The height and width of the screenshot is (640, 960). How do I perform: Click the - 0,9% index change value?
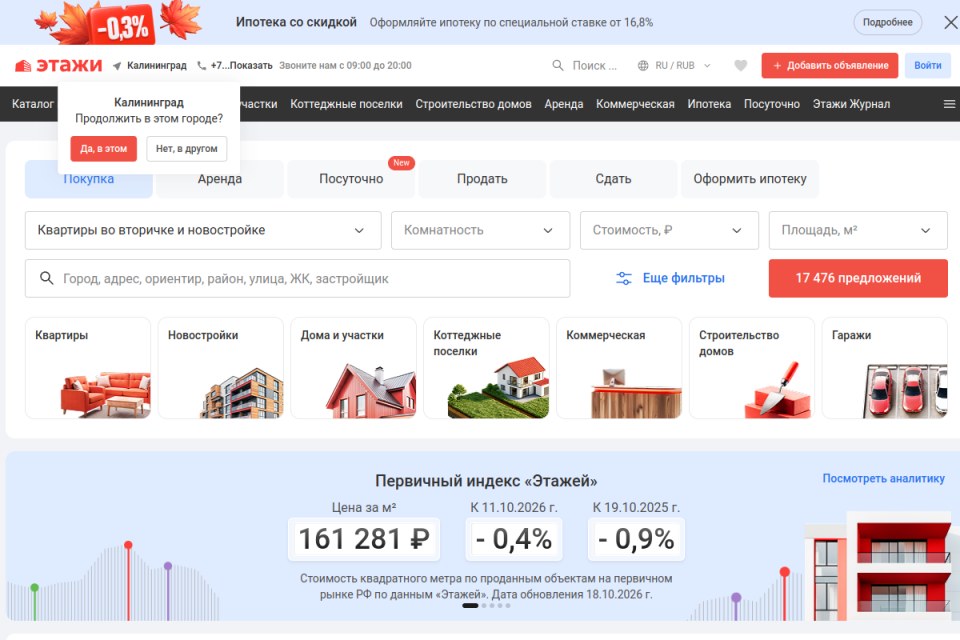(636, 539)
